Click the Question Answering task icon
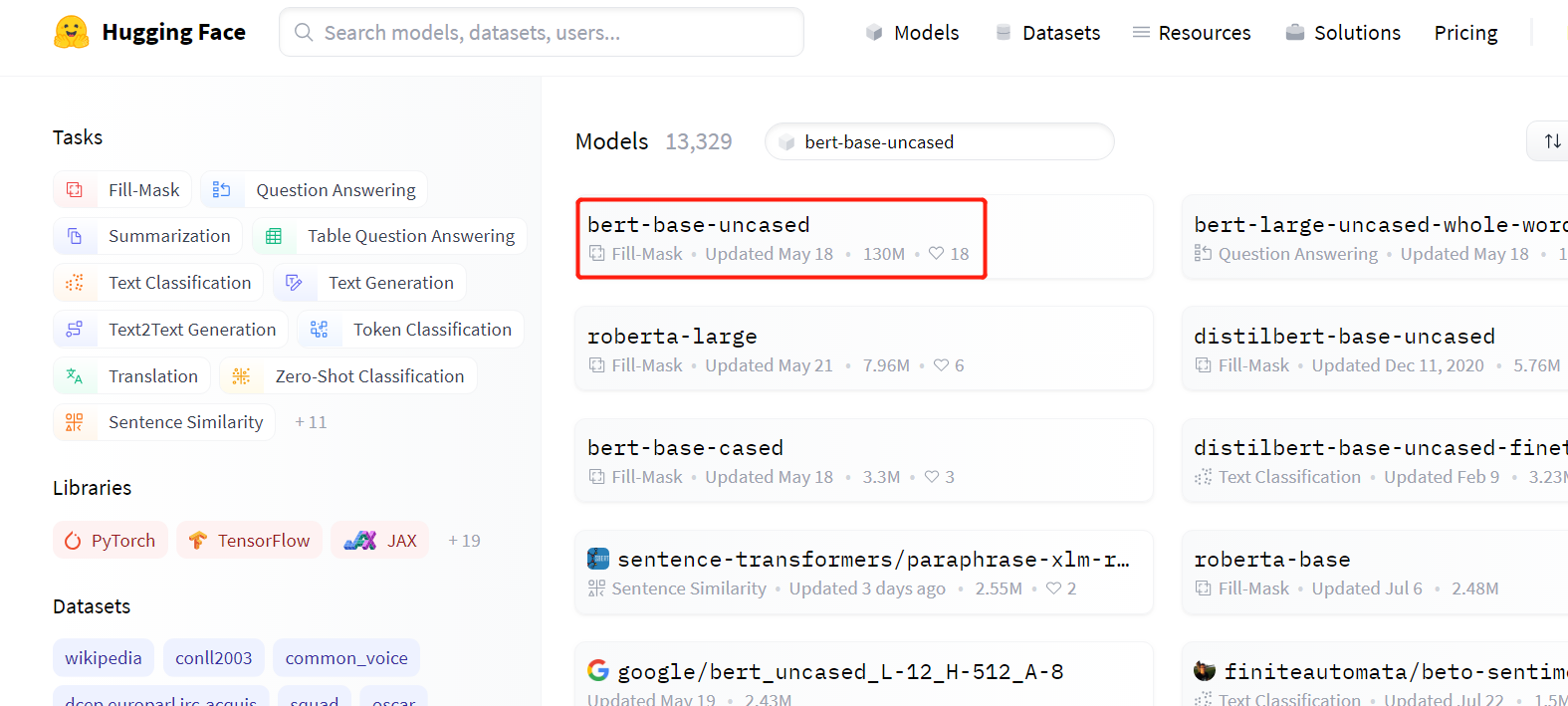The height and width of the screenshot is (706, 1568). click(222, 189)
